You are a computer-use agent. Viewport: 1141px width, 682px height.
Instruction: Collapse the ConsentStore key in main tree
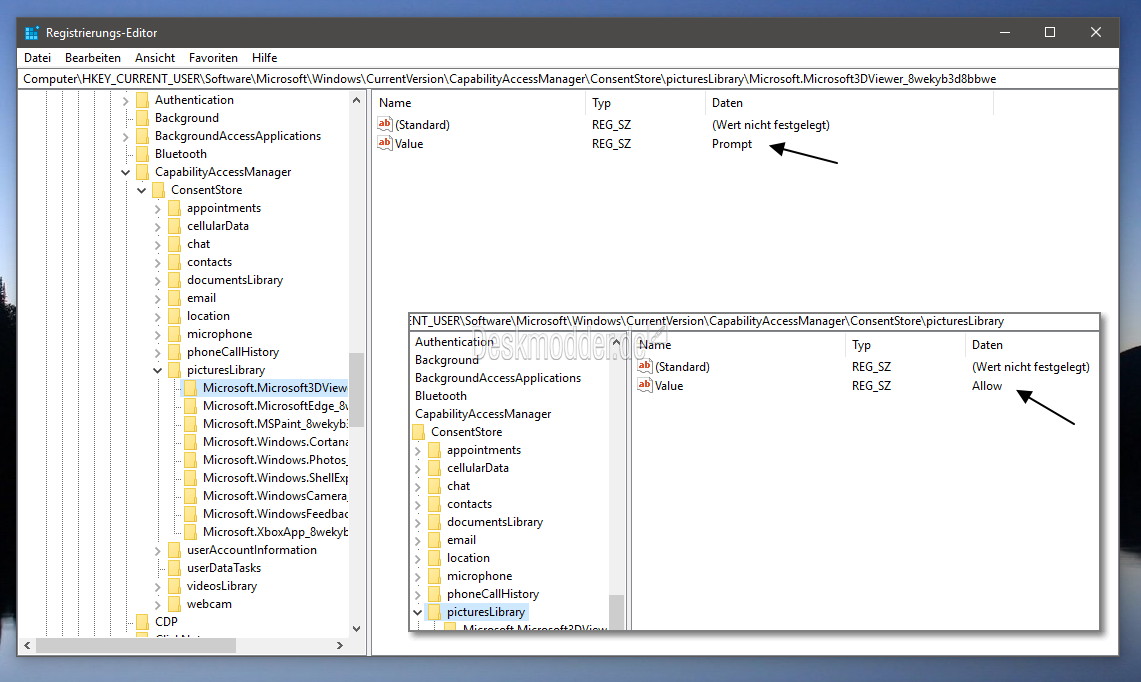pyautogui.click(x=141, y=191)
